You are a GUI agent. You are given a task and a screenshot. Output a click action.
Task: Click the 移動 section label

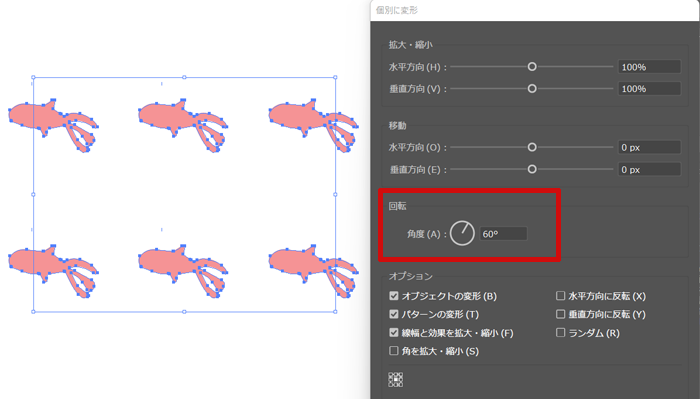pos(397,125)
